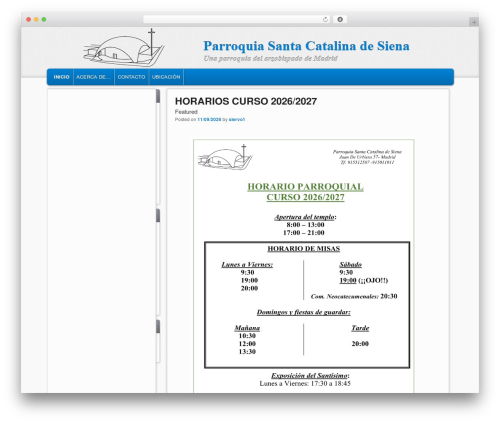Screen dimensions: 500x423
Task: Click the tagline Una parroquia del arzobispado
Action: 270,58
